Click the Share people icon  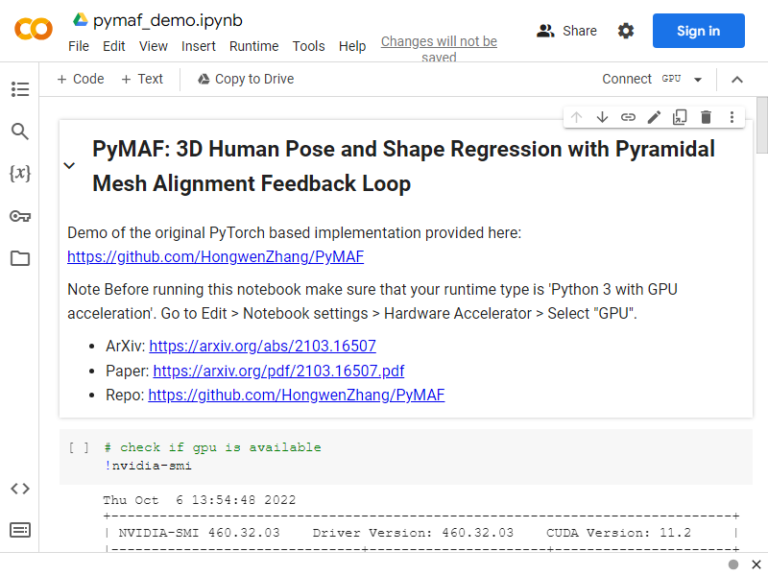tap(545, 31)
